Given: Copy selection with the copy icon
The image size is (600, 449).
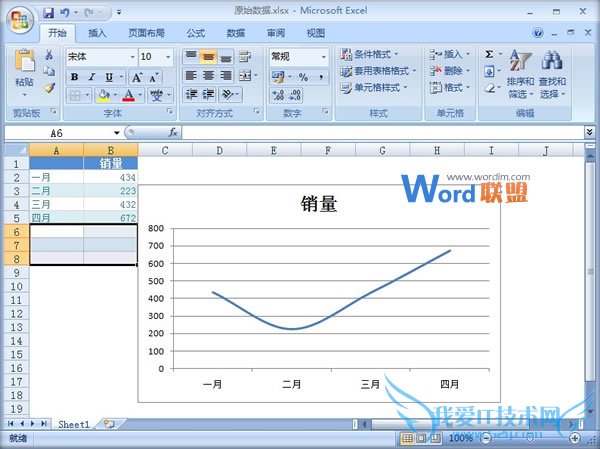Looking at the screenshot, I should click(x=49, y=71).
